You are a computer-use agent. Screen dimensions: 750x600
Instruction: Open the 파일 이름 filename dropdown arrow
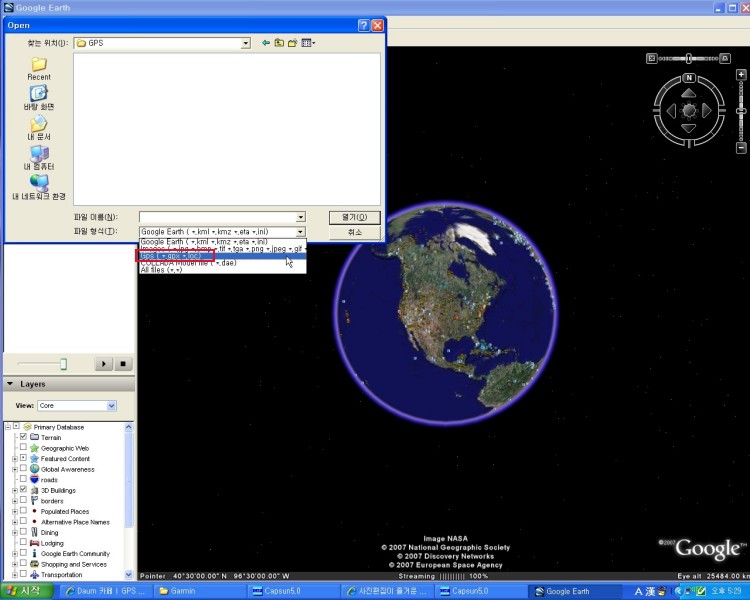pyautogui.click(x=300, y=217)
